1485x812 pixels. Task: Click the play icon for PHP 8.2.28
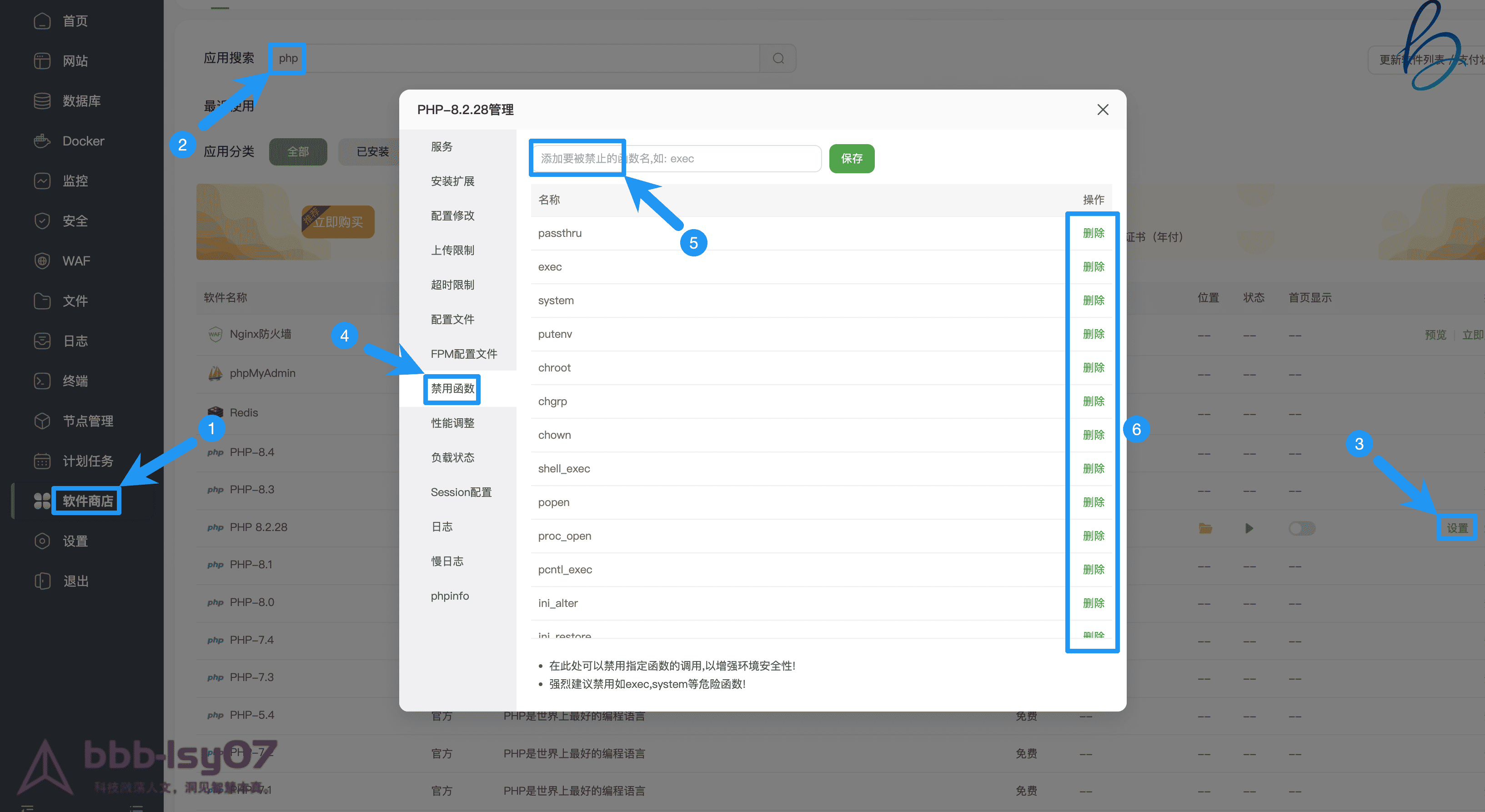1249,527
